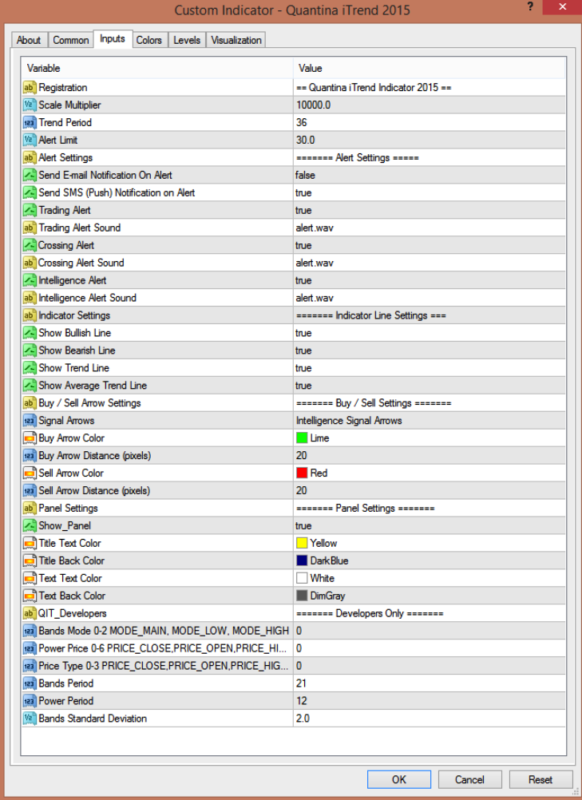
Task: Click the integer icon beside Bands Period
Action: pos(30,684)
